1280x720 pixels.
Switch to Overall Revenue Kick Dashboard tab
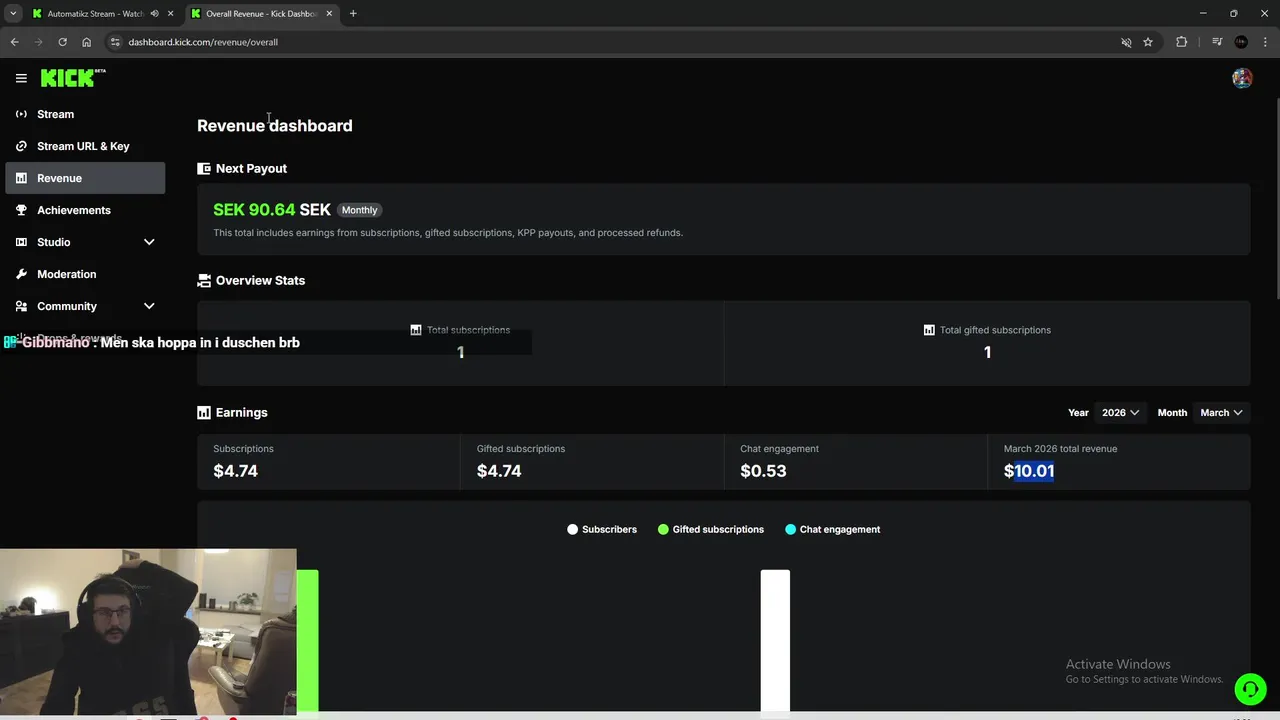coord(261,14)
